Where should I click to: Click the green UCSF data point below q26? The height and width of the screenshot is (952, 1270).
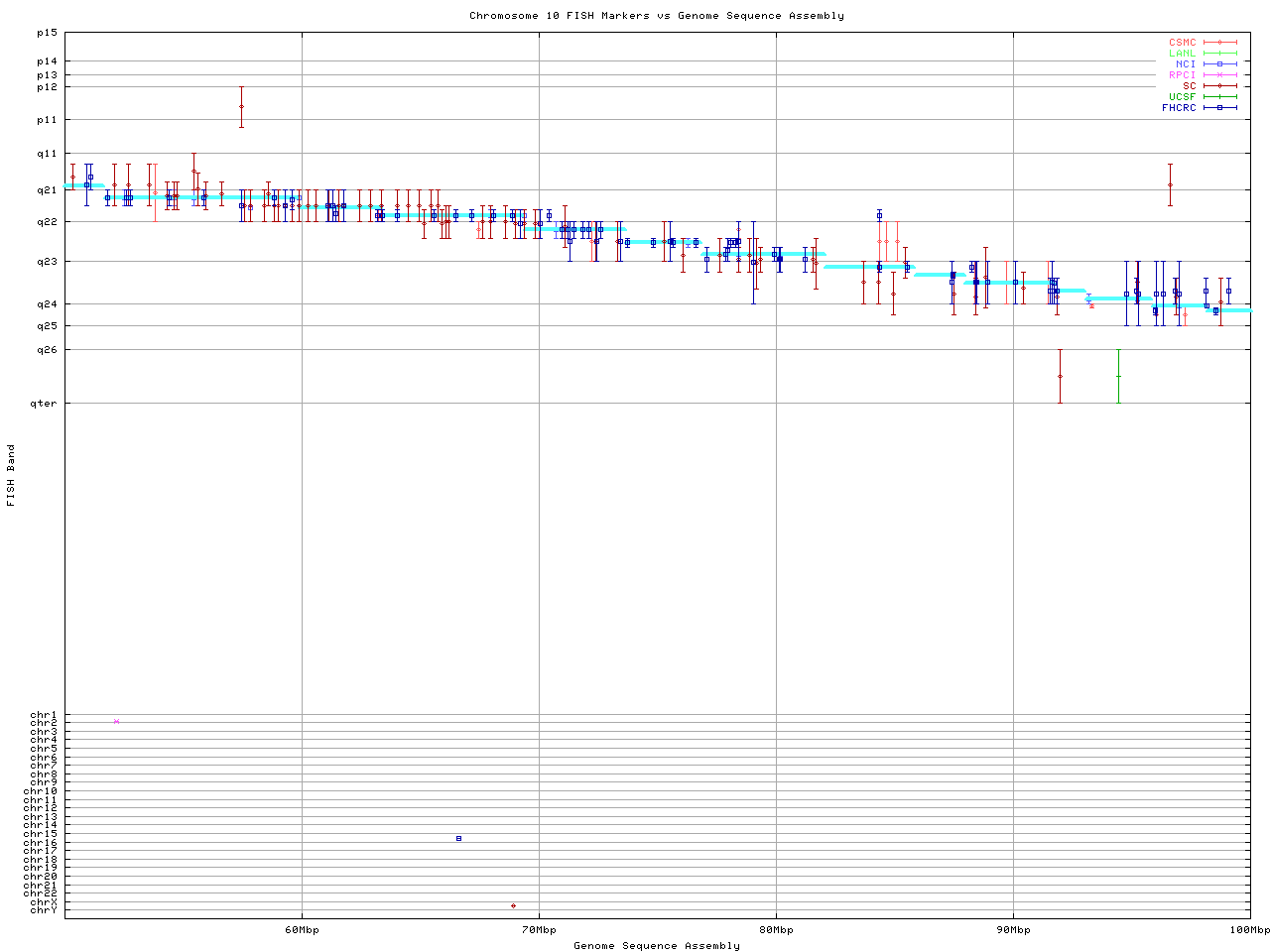coord(1118,377)
